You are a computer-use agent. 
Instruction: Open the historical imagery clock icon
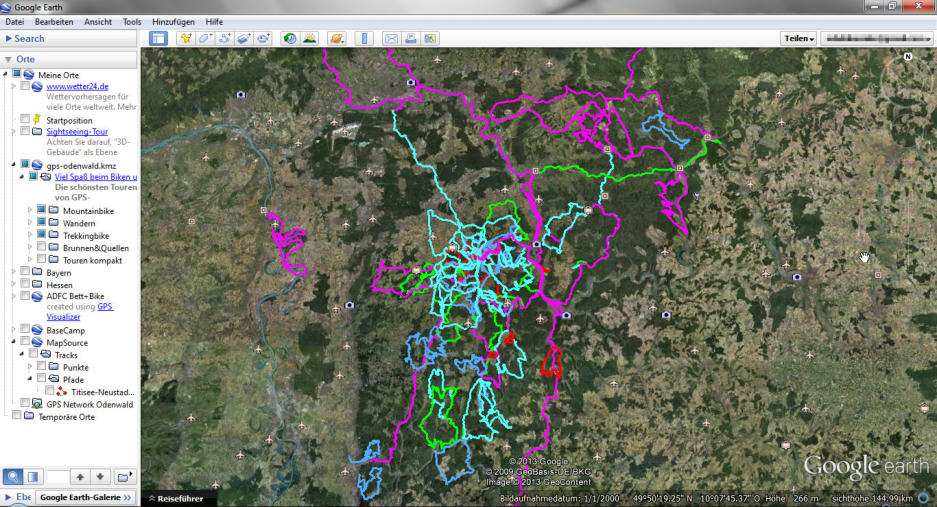click(289, 39)
